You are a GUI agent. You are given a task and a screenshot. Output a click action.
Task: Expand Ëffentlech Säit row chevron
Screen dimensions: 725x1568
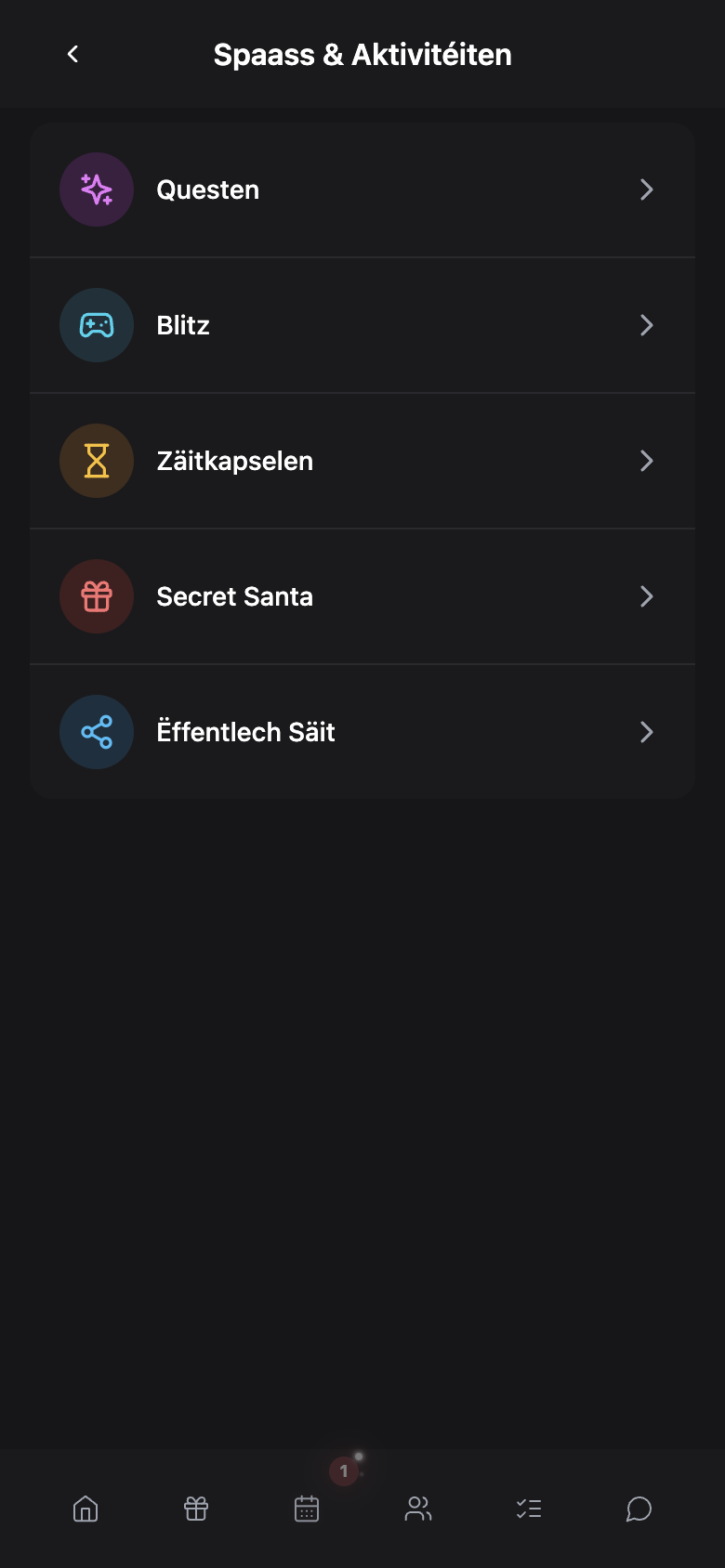[x=647, y=732]
